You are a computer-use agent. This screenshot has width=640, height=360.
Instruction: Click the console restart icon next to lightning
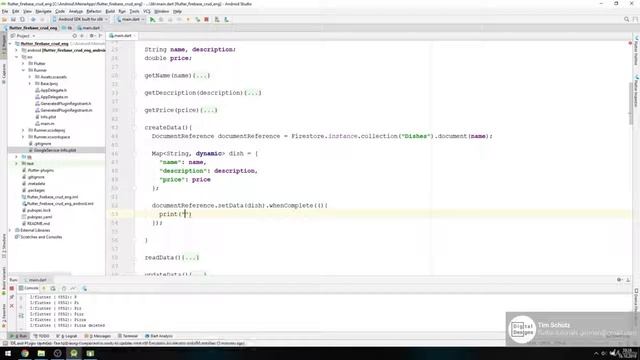coord(53,288)
